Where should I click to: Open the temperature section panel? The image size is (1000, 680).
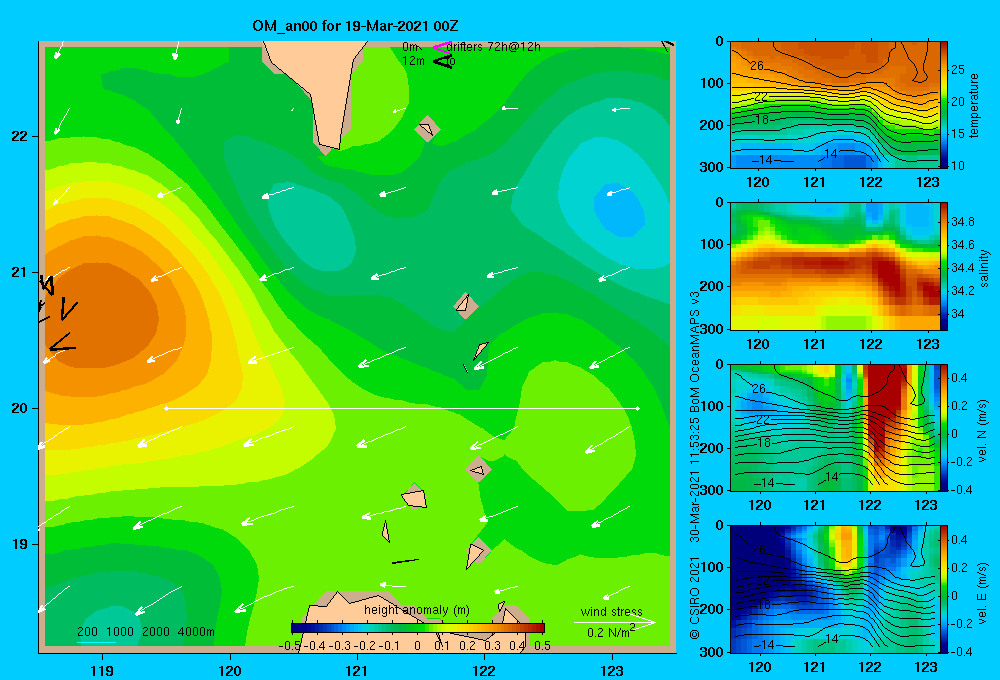pyautogui.click(x=835, y=105)
